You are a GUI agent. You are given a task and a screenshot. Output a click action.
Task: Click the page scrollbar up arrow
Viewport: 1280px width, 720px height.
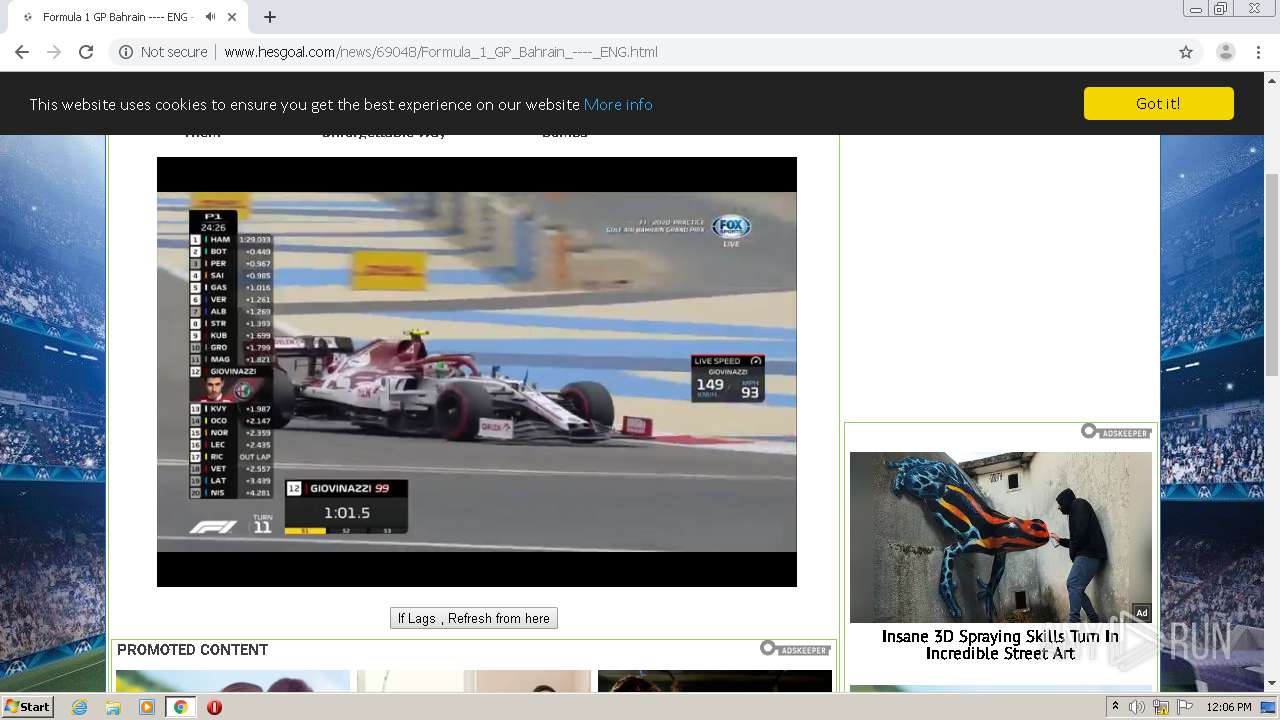[1272, 81]
